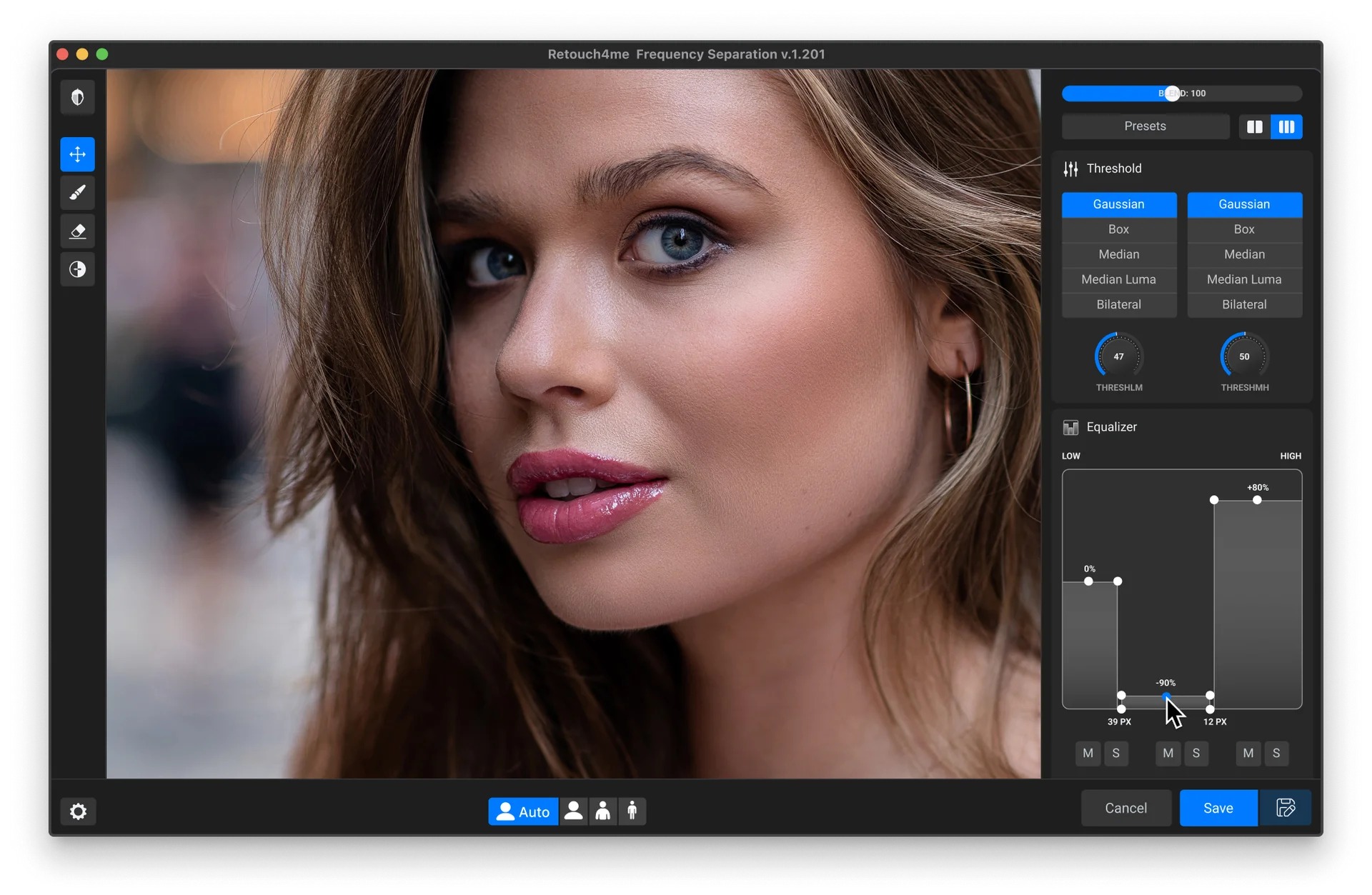Screen dimensions: 1372x895
Task: Click the Equalizer panel icon
Action: point(1070,427)
